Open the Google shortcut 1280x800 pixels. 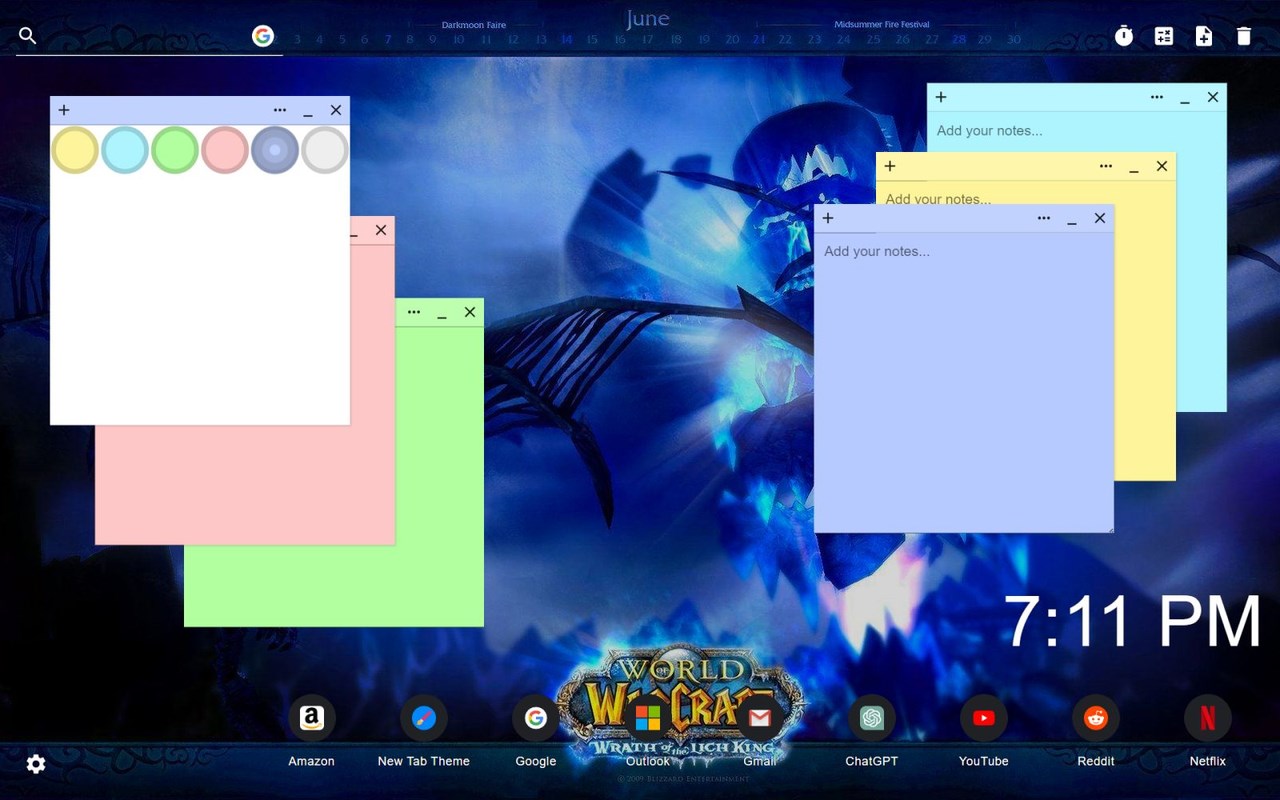[536, 718]
